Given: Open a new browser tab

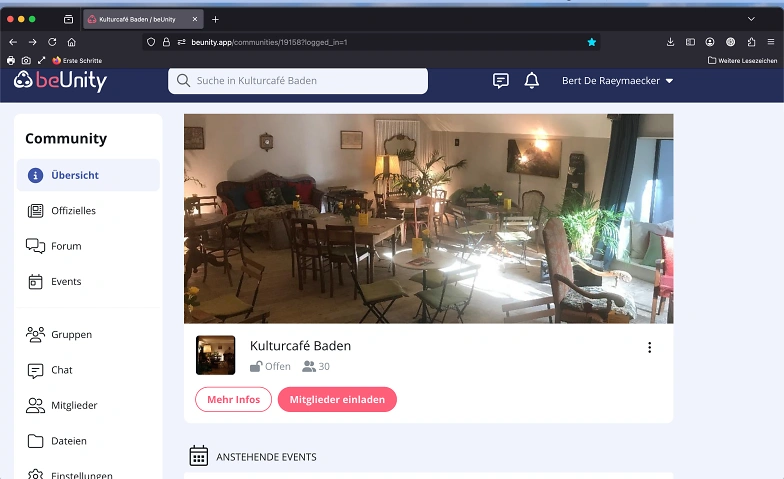Looking at the screenshot, I should click(215, 19).
